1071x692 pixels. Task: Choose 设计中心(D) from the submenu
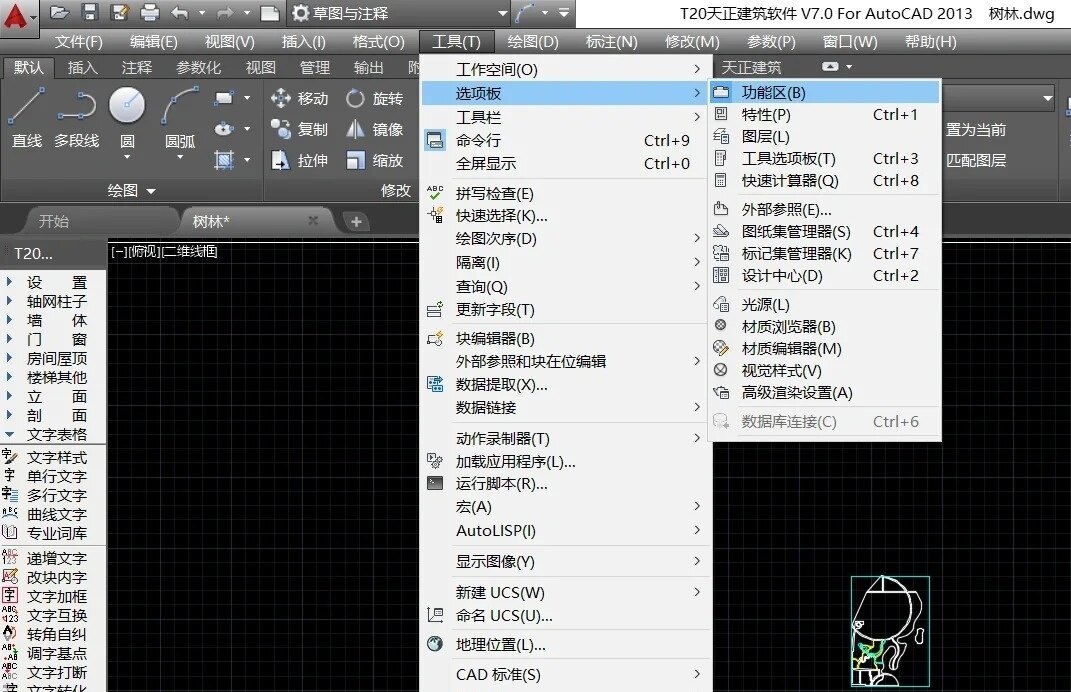click(x=825, y=275)
